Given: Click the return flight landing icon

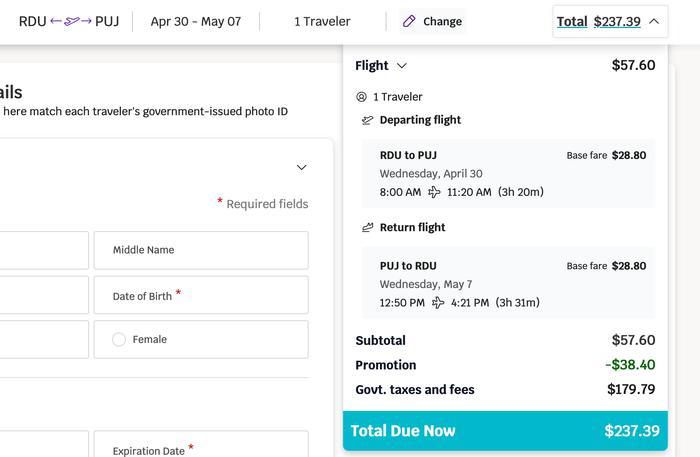Looking at the screenshot, I should coord(367,228).
